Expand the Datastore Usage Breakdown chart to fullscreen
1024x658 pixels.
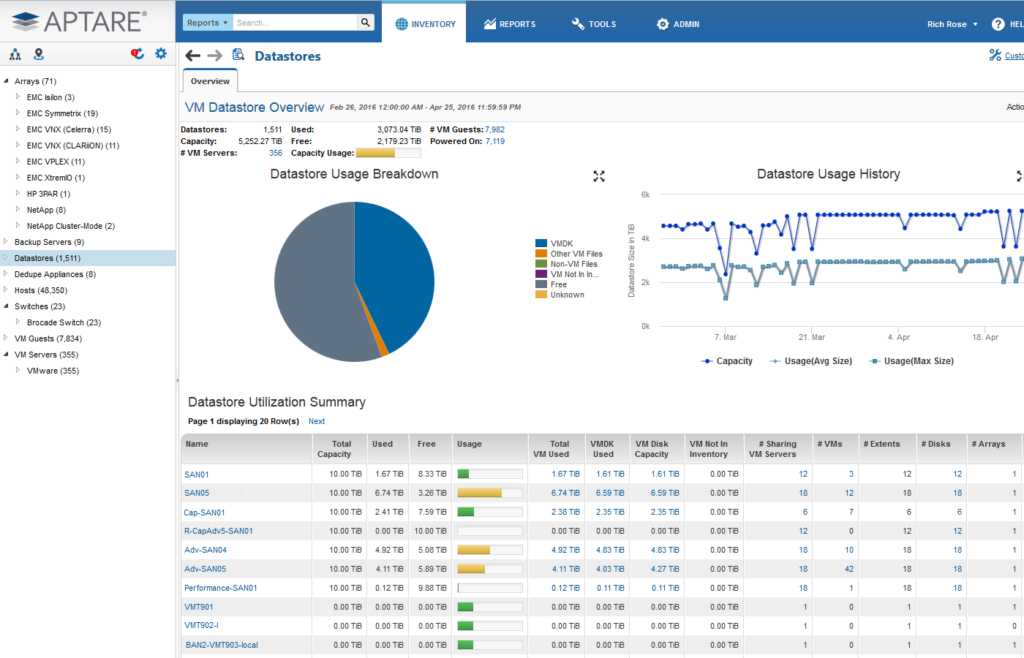pyautogui.click(x=599, y=176)
